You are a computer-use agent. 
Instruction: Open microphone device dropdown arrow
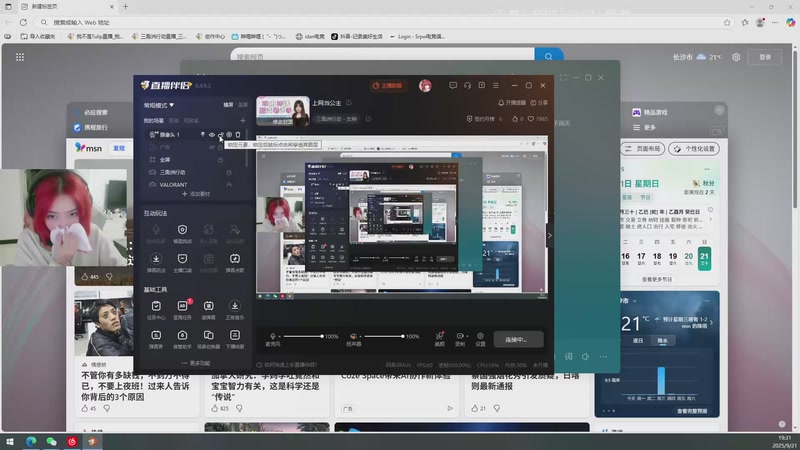(279, 337)
